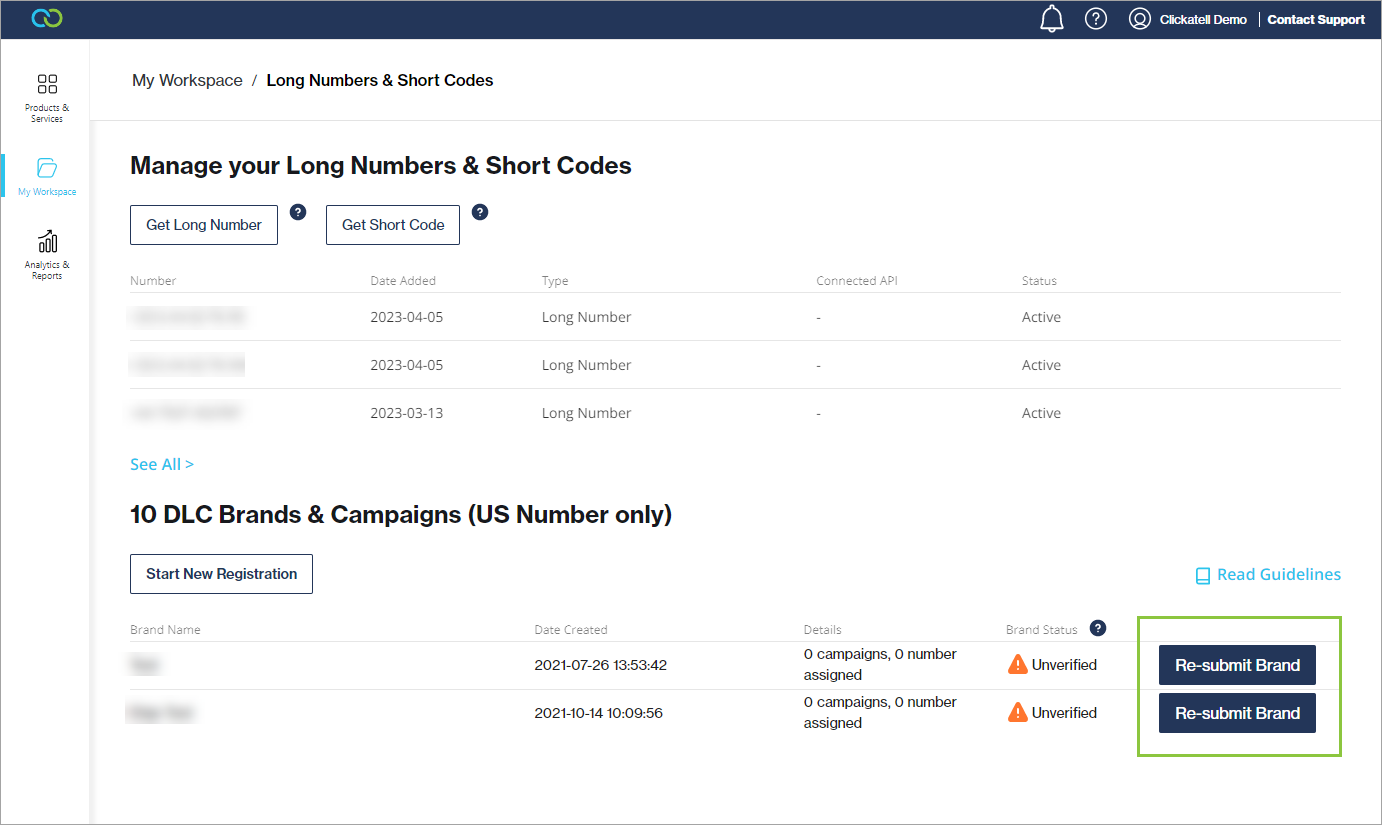Image resolution: width=1382 pixels, height=825 pixels.
Task: Click help icon beside Get Long Number
Action: [x=297, y=212]
